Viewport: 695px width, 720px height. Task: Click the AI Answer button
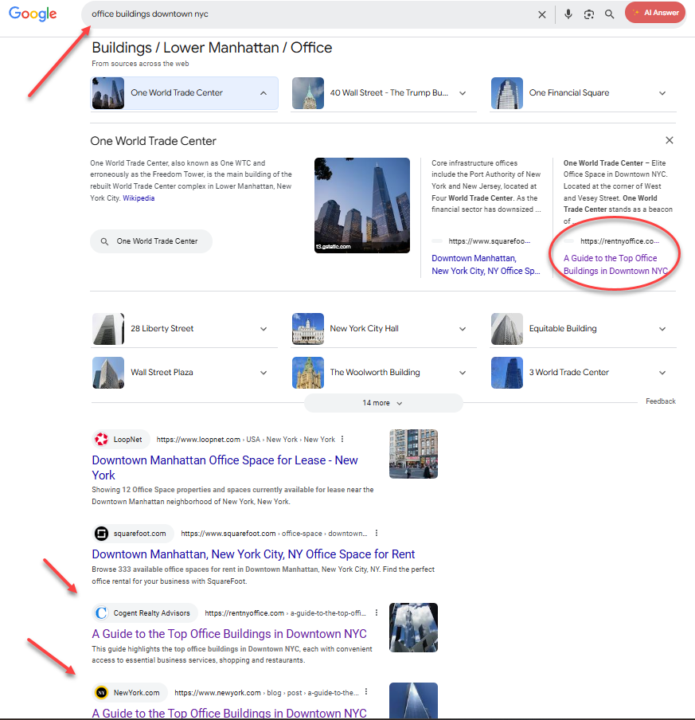click(x=655, y=13)
